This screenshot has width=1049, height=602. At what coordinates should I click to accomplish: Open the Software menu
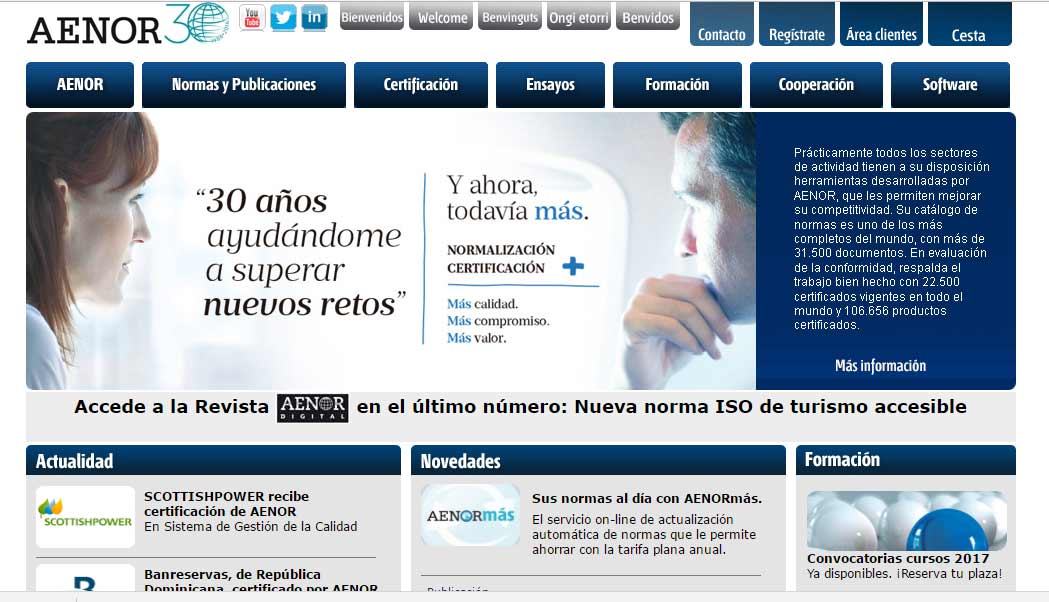[x=950, y=85]
